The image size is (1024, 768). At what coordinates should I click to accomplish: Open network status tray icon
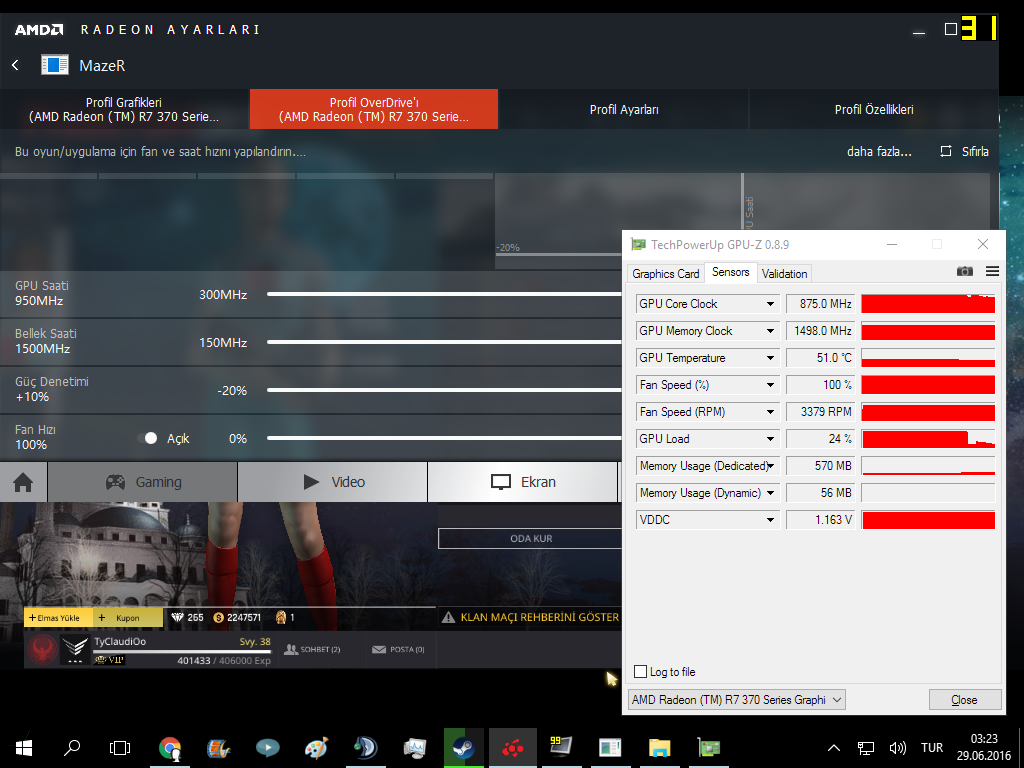[x=866, y=748]
